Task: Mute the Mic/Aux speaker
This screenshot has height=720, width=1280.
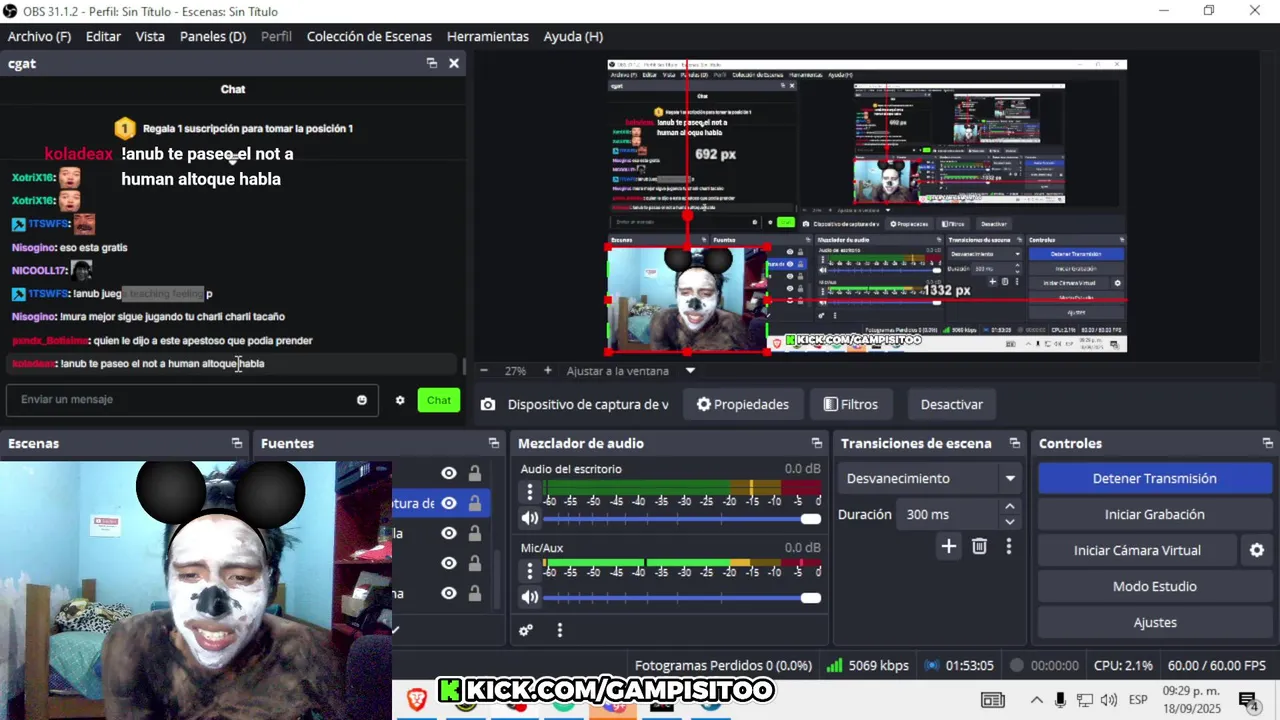Action: [x=530, y=597]
